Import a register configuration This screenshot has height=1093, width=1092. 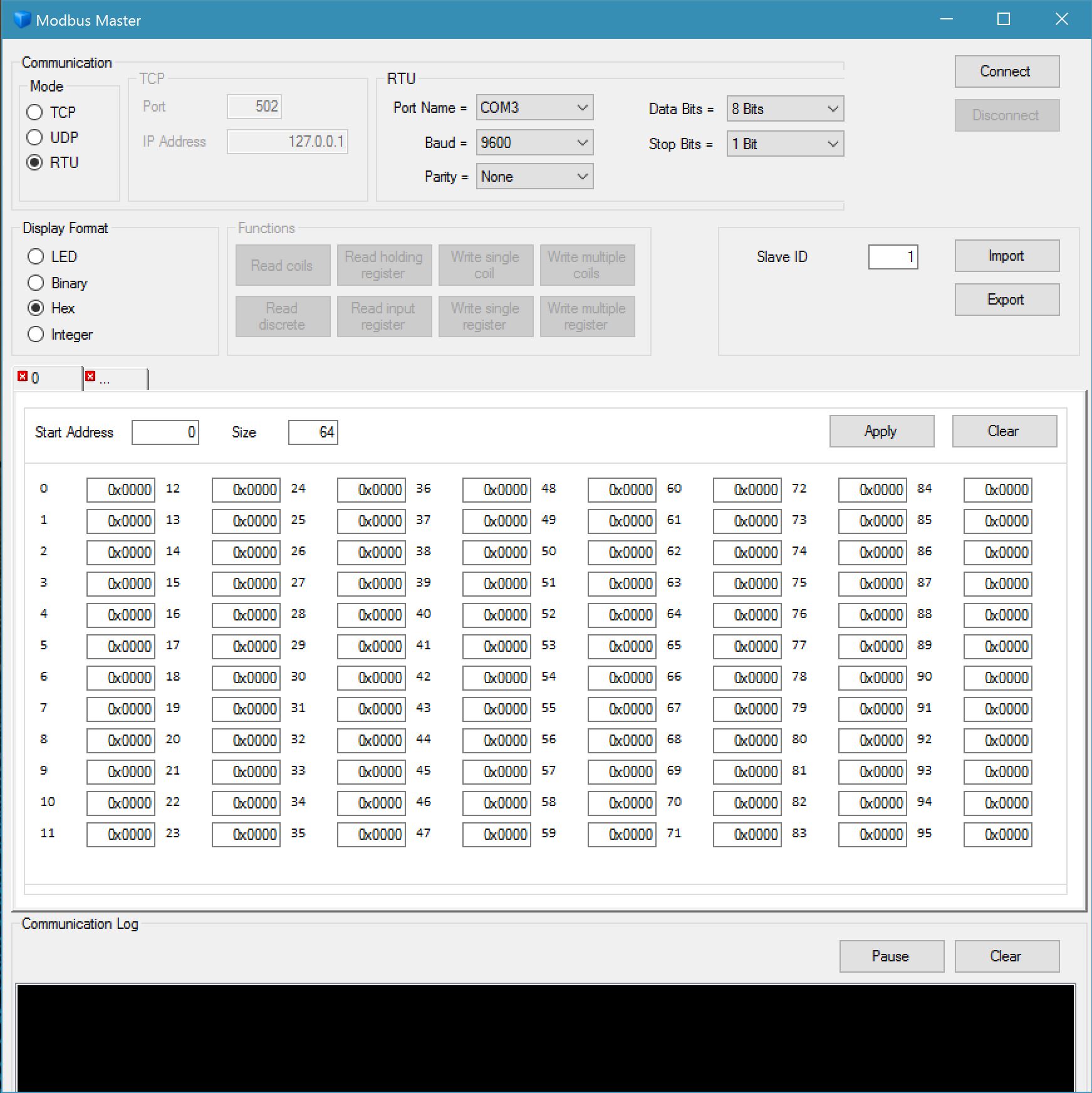(x=1006, y=256)
